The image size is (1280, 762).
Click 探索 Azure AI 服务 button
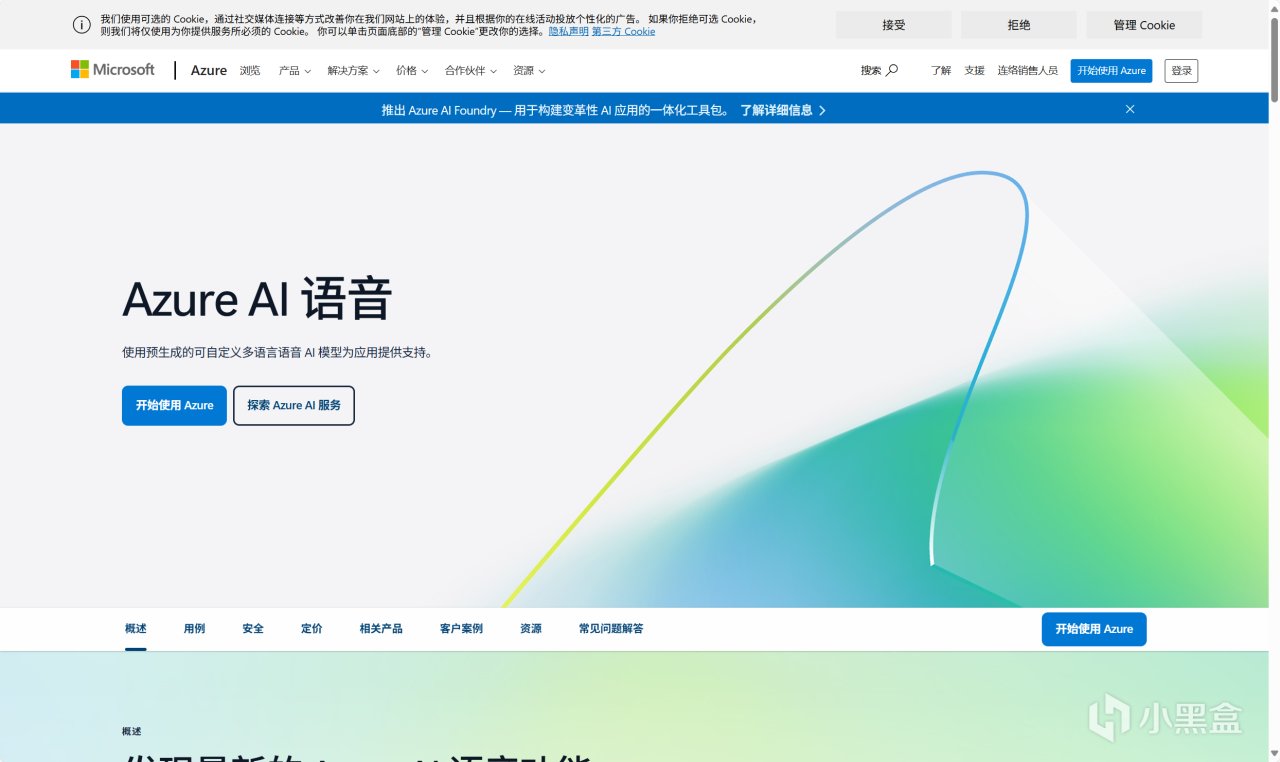[294, 405]
